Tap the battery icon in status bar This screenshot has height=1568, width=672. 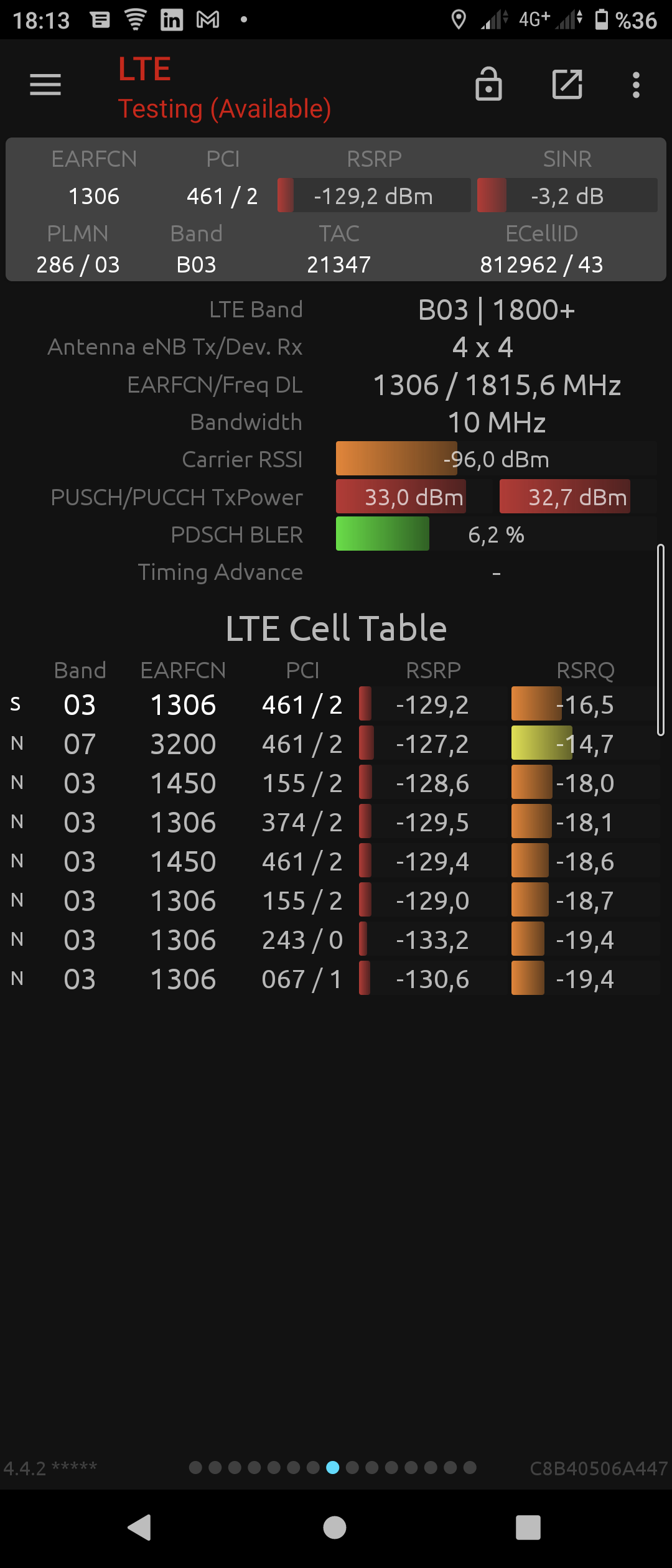click(602, 20)
